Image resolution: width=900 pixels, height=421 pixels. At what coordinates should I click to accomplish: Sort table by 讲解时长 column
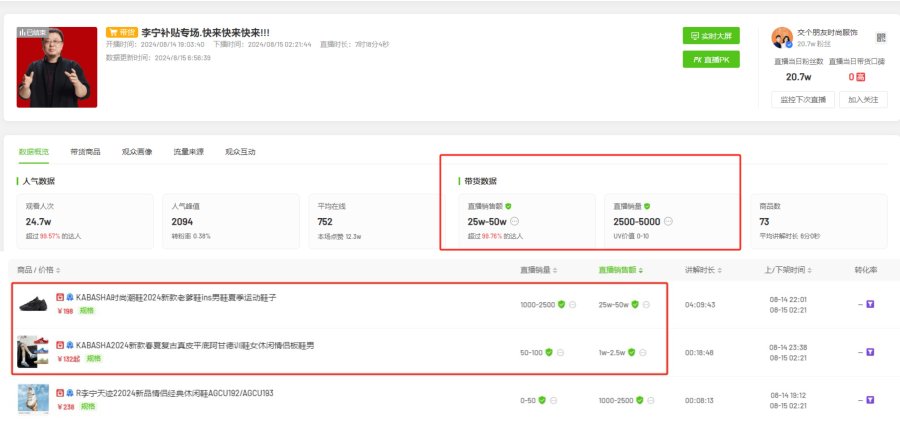click(701, 270)
